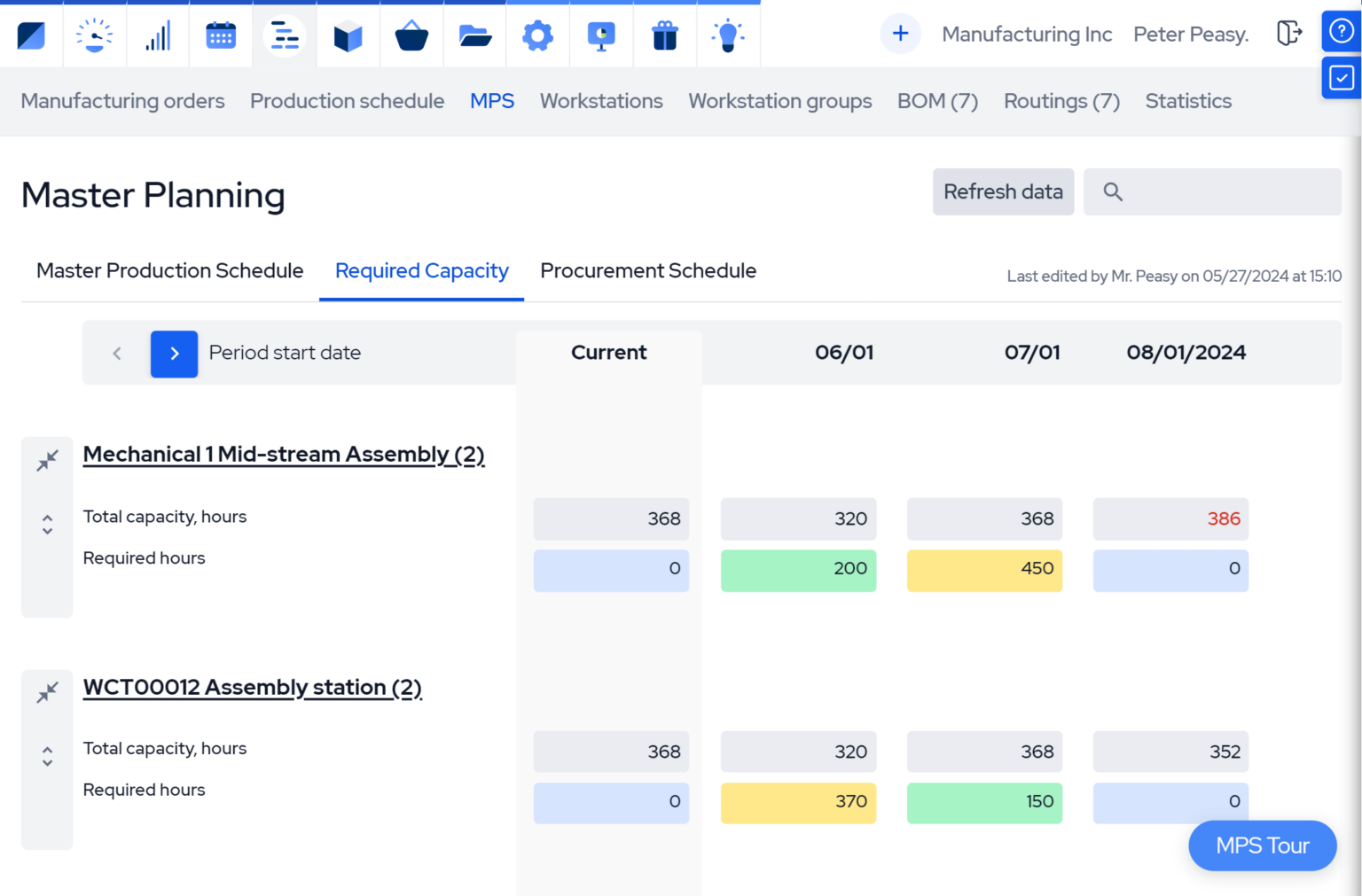Click the Settings gear icon
The width and height of the screenshot is (1362, 896).
[537, 35]
